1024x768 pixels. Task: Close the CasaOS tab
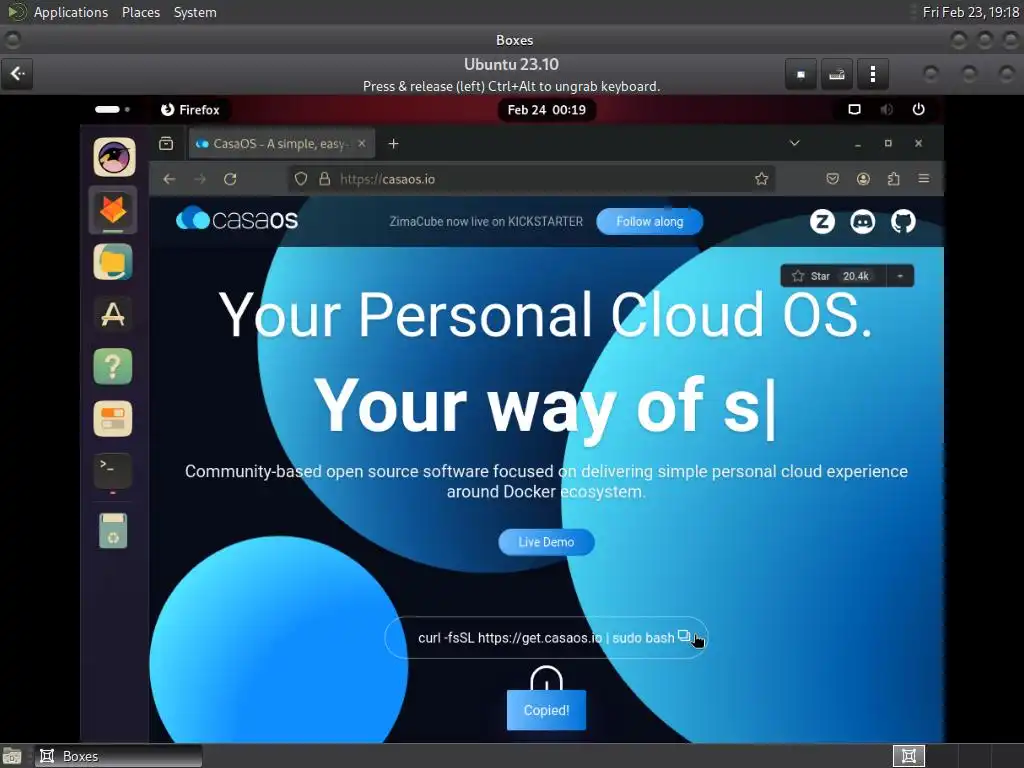(361, 144)
